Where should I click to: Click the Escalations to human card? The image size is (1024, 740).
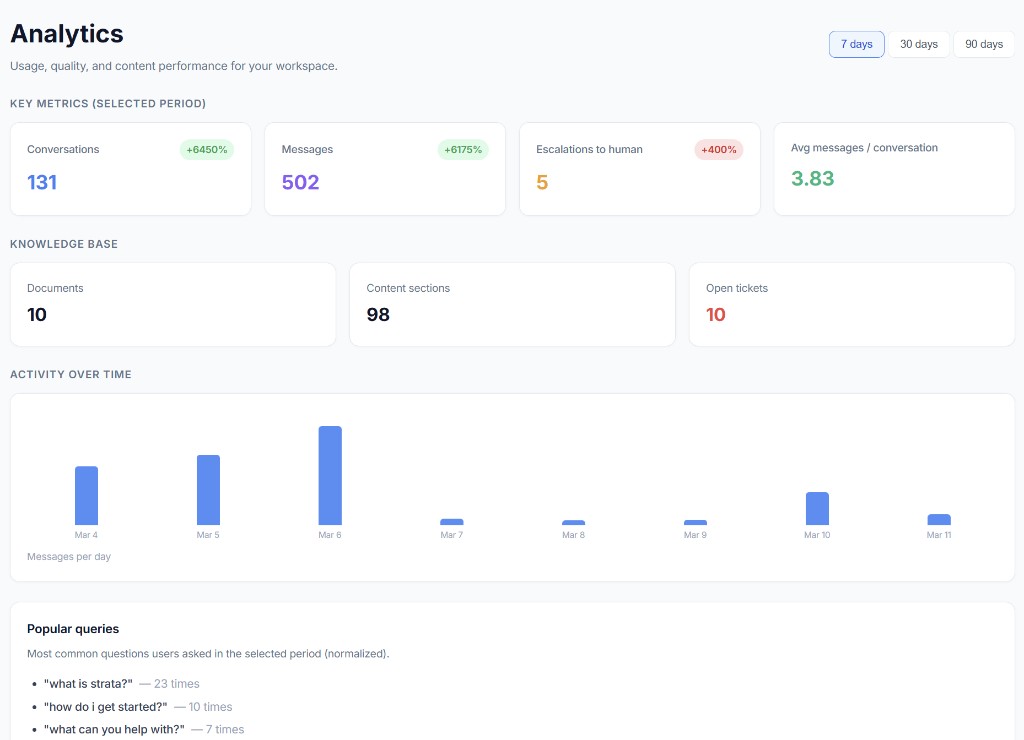pyautogui.click(x=639, y=168)
